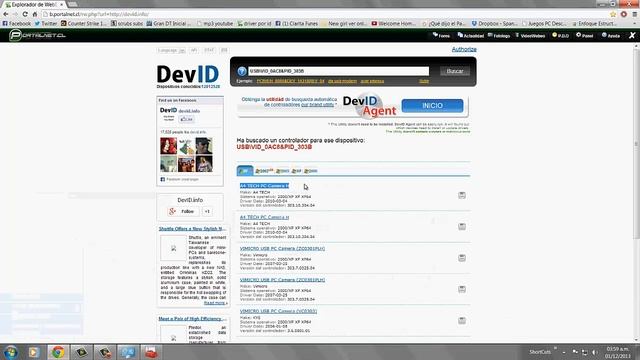Open the Counter Strike bookmark
Screen dimensions: 640x360
pos(84,24)
